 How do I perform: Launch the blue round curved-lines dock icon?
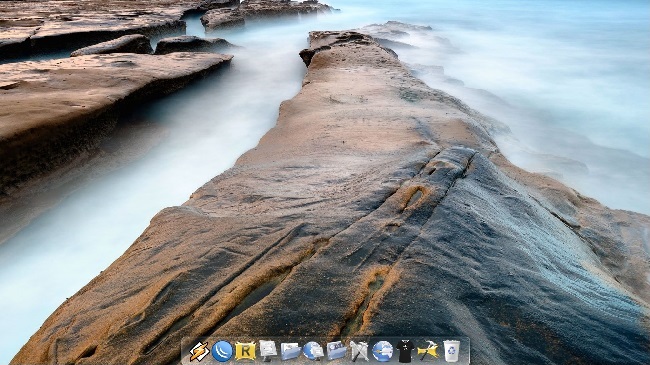point(222,351)
